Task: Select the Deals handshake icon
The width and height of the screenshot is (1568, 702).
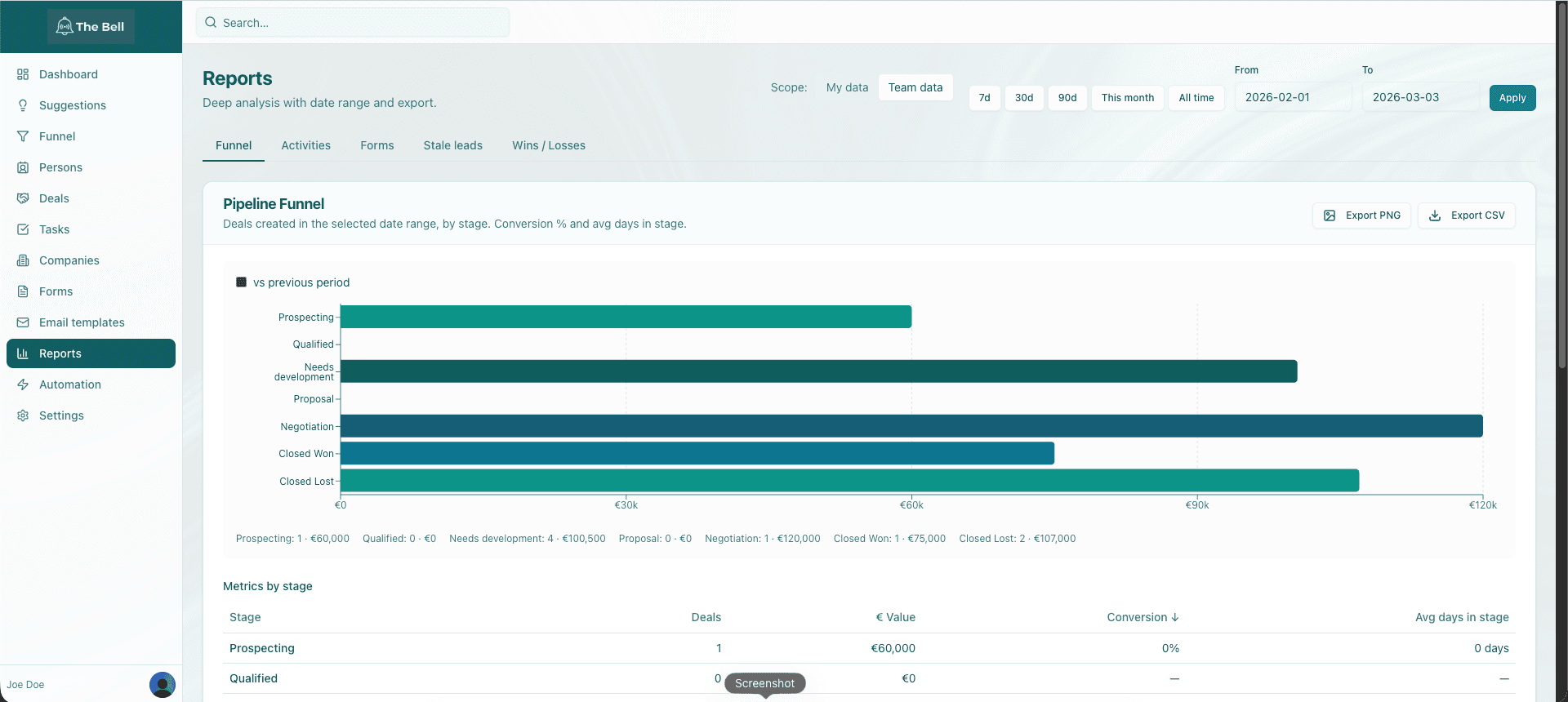Action: [23, 198]
